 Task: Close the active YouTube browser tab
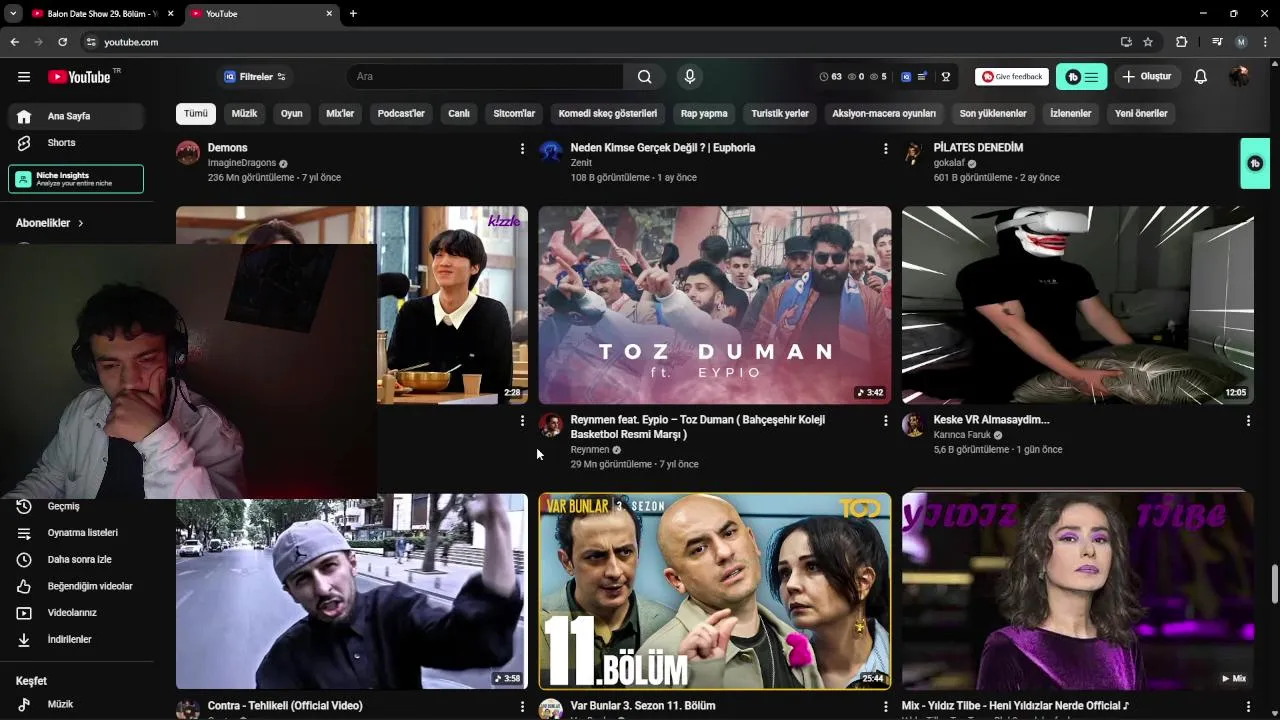pos(329,14)
